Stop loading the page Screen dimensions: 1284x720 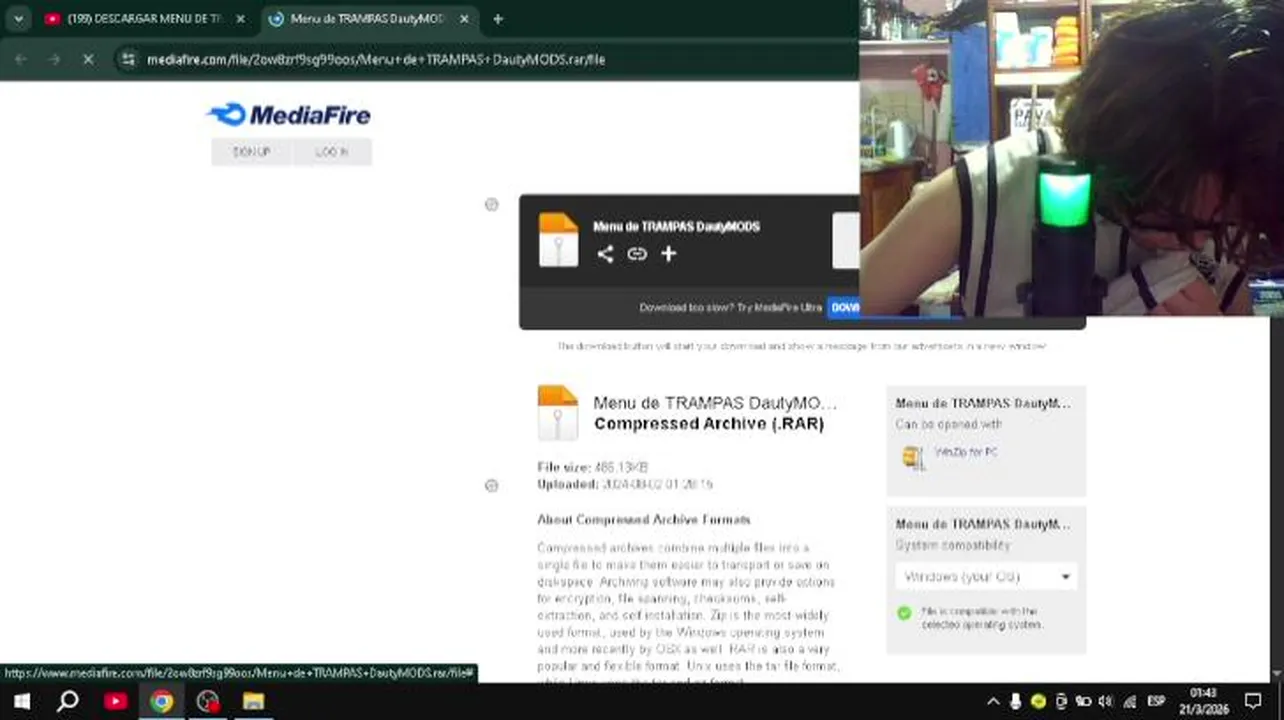click(88, 60)
